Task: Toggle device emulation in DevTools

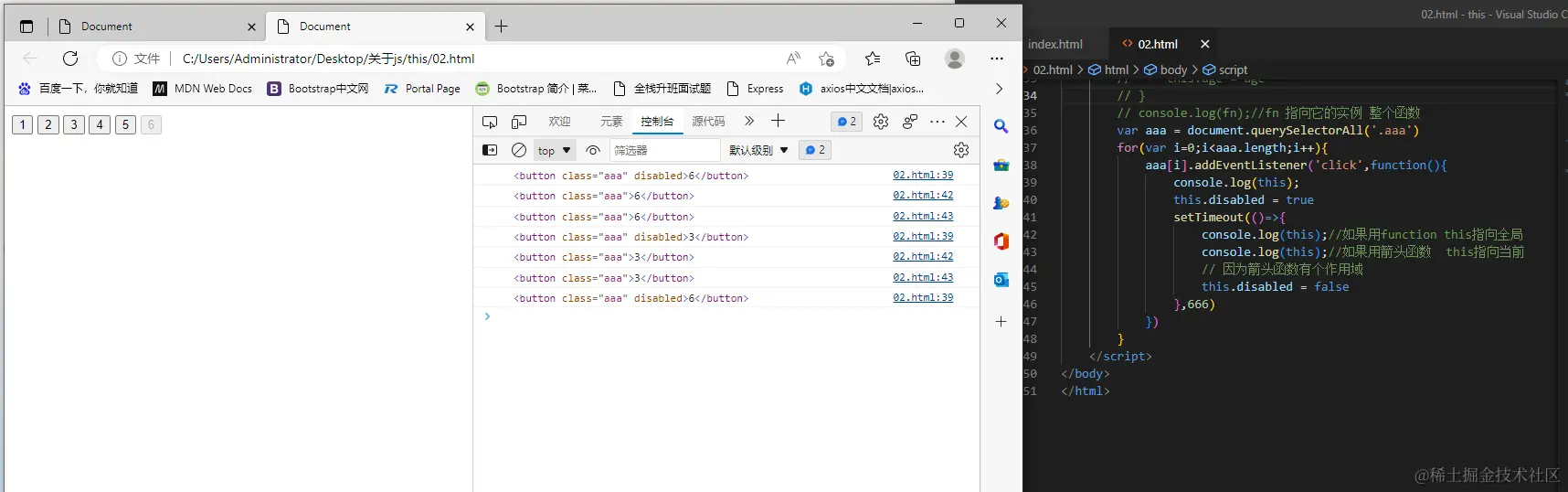Action: (519, 122)
